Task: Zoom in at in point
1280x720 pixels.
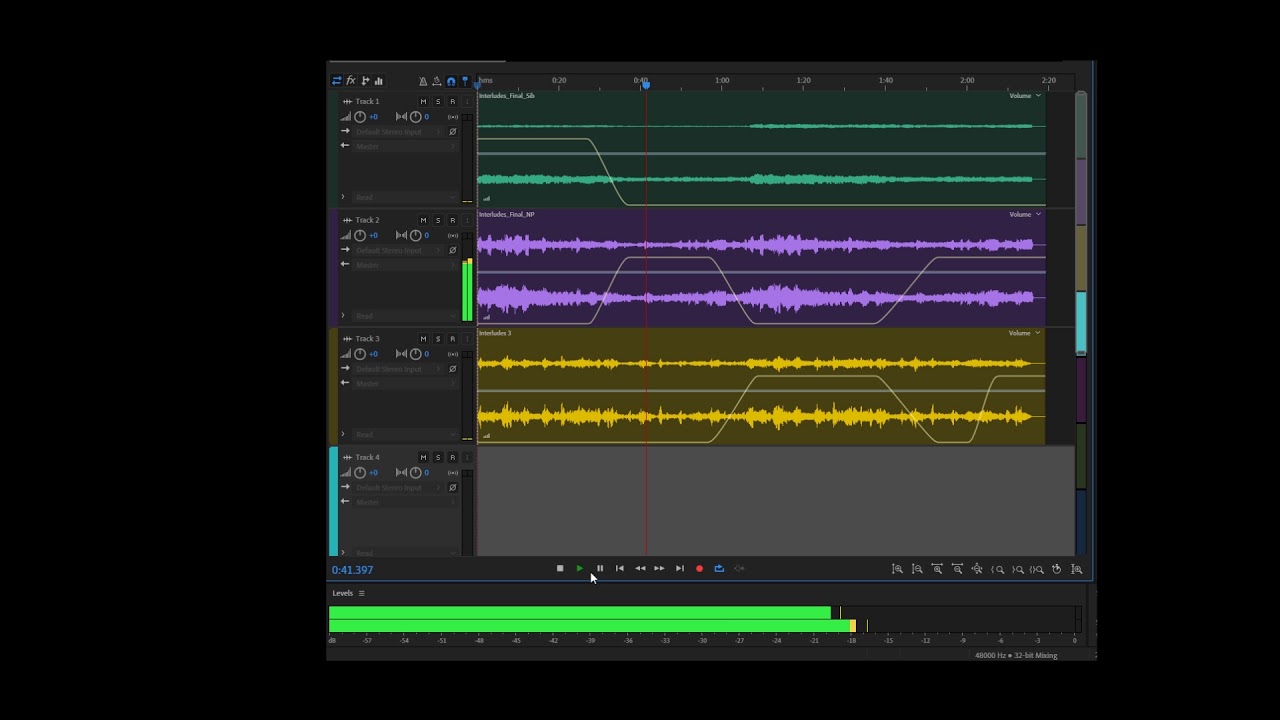Action: point(997,569)
